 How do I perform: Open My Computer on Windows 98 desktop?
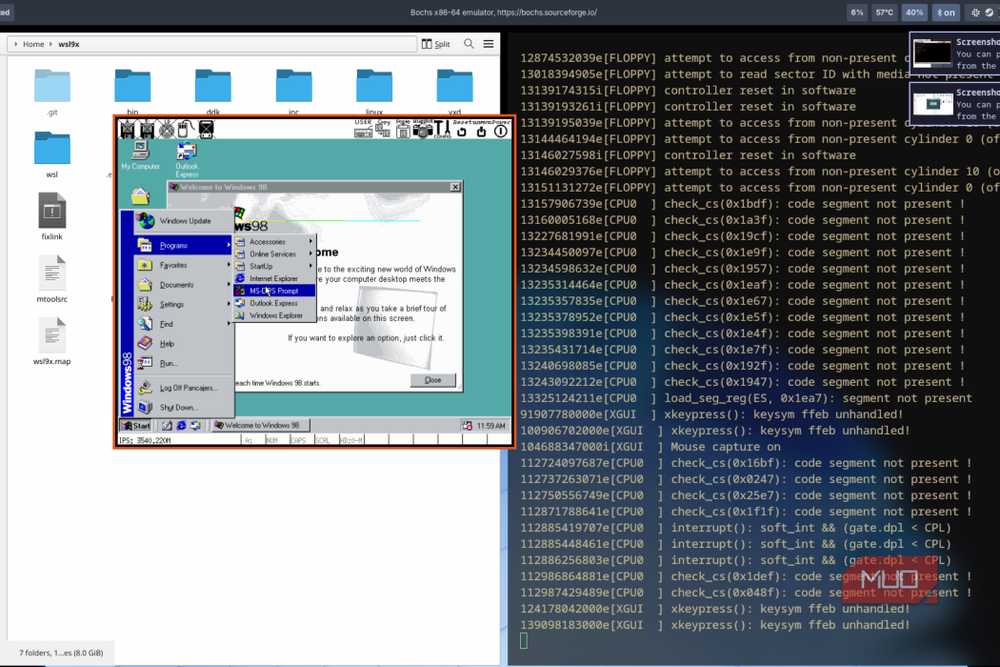[x=140, y=156]
